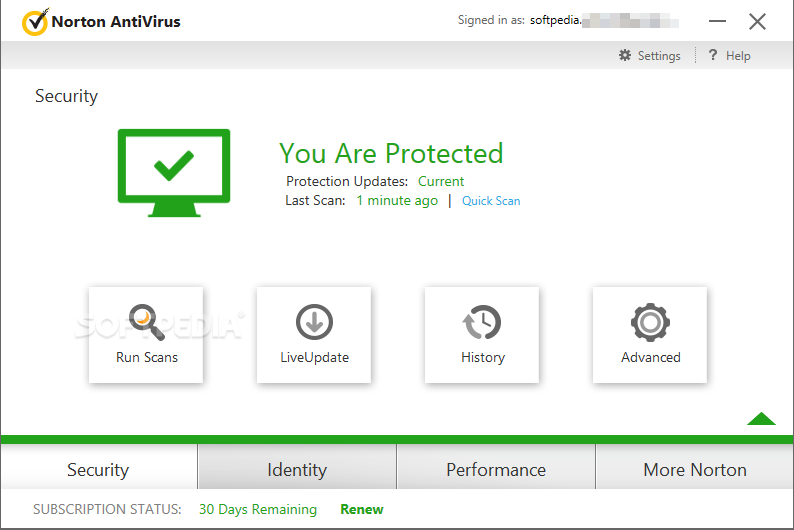Click the Help question mark icon
Viewport: 794px width, 530px height.
(712, 55)
